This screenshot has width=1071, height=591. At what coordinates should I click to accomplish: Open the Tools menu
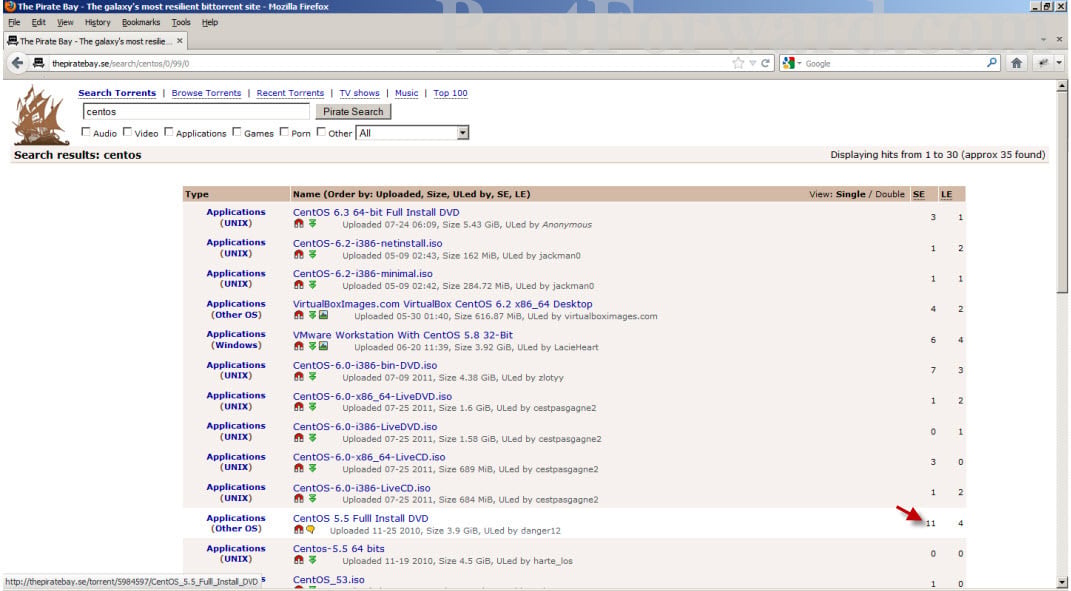point(181,23)
